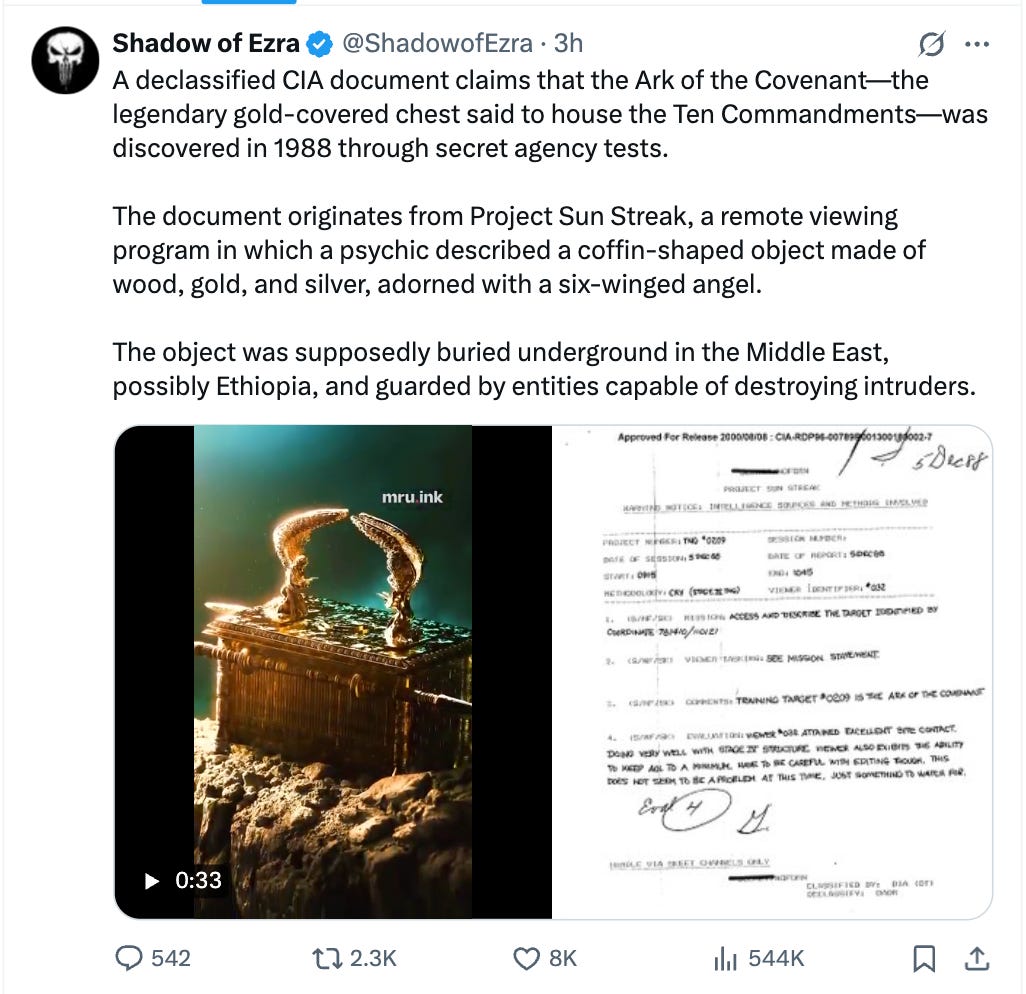Screen dimensions: 1026x994
Task: Click the blue verified badge next to Shadow of Ezra
Action: [x=320, y=43]
